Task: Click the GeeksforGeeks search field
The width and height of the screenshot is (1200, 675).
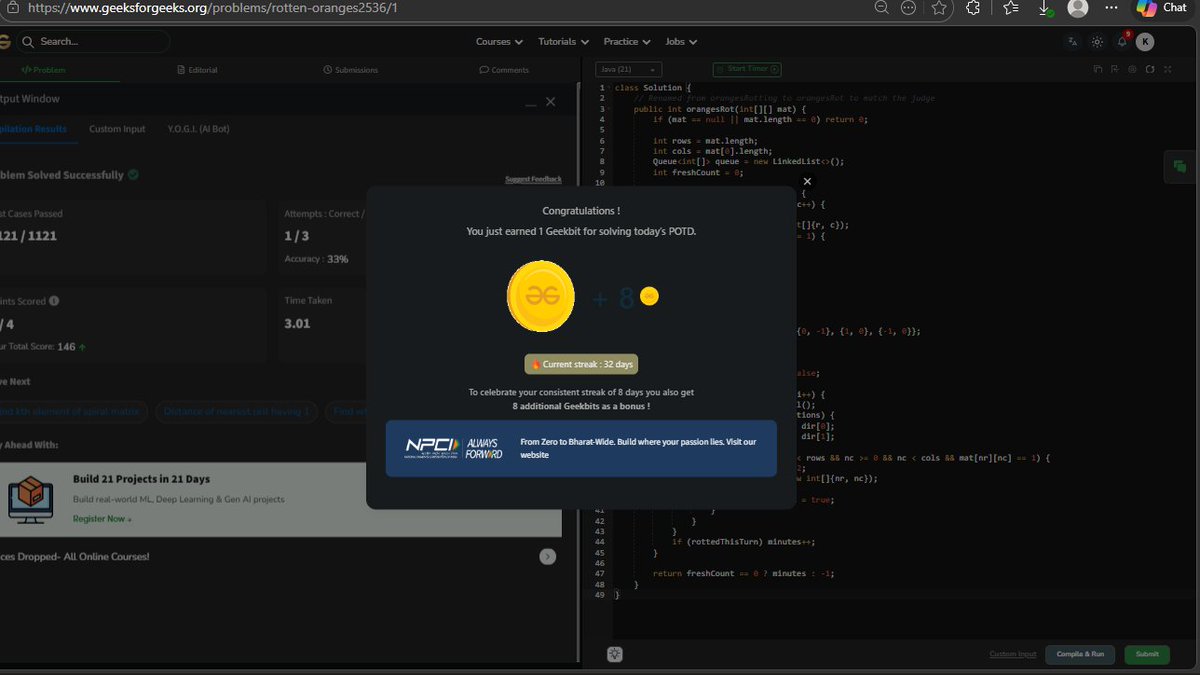Action: pos(95,42)
